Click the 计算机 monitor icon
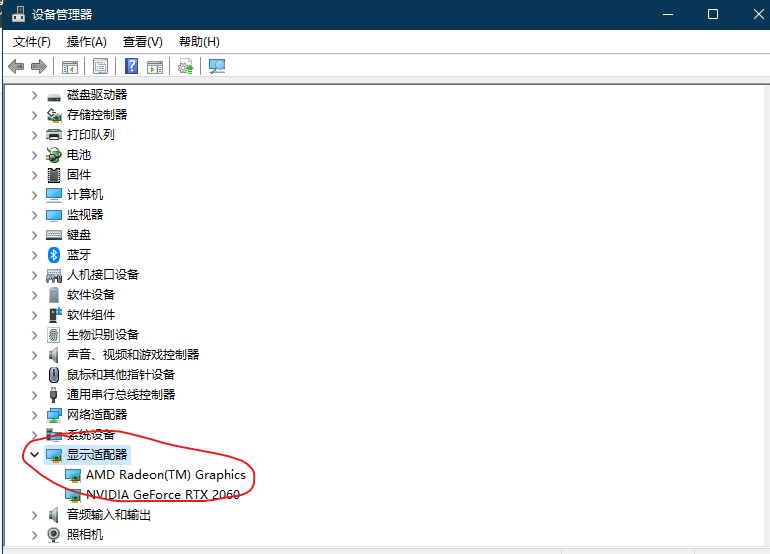Image resolution: width=770 pixels, height=554 pixels. (54, 195)
